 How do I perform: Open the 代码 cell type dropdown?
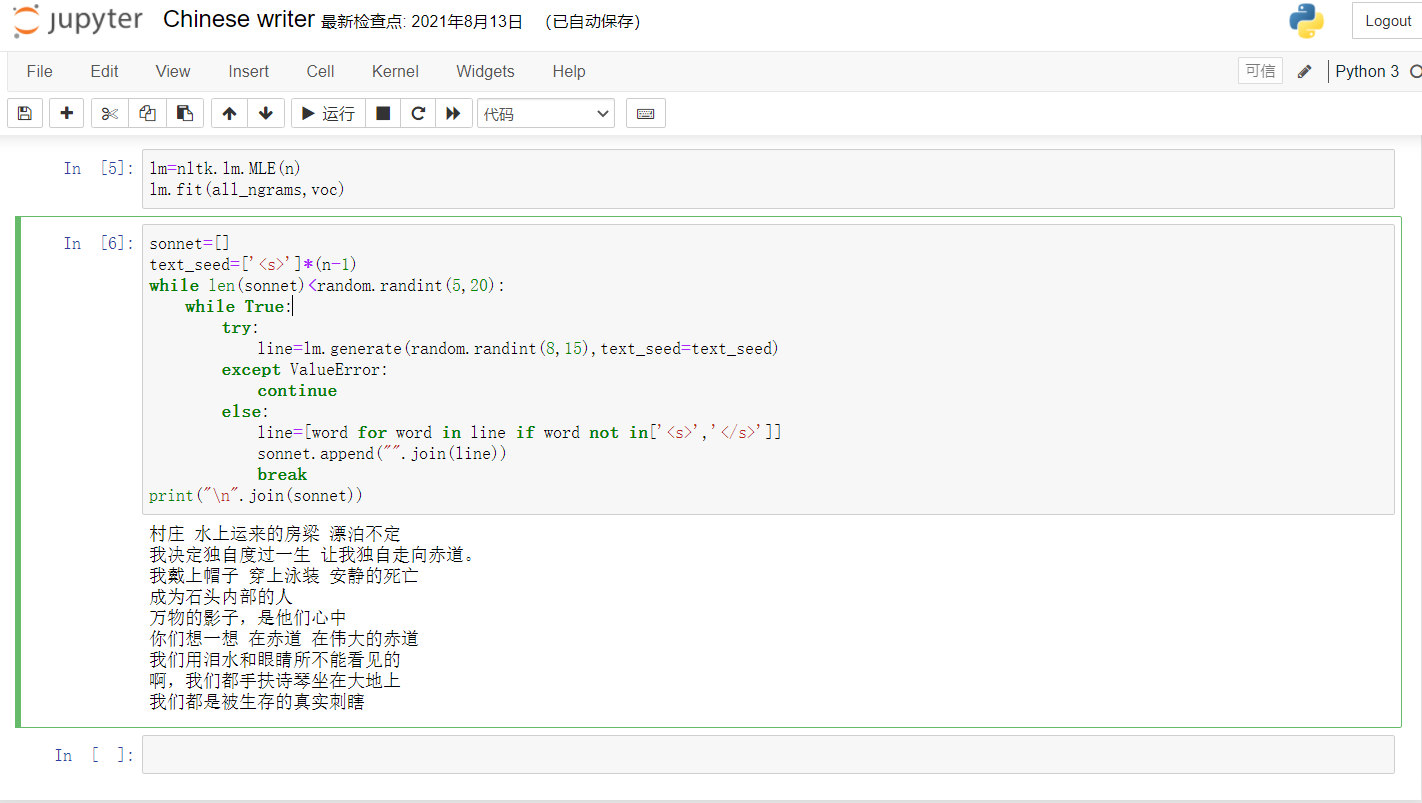pyautogui.click(x=546, y=113)
